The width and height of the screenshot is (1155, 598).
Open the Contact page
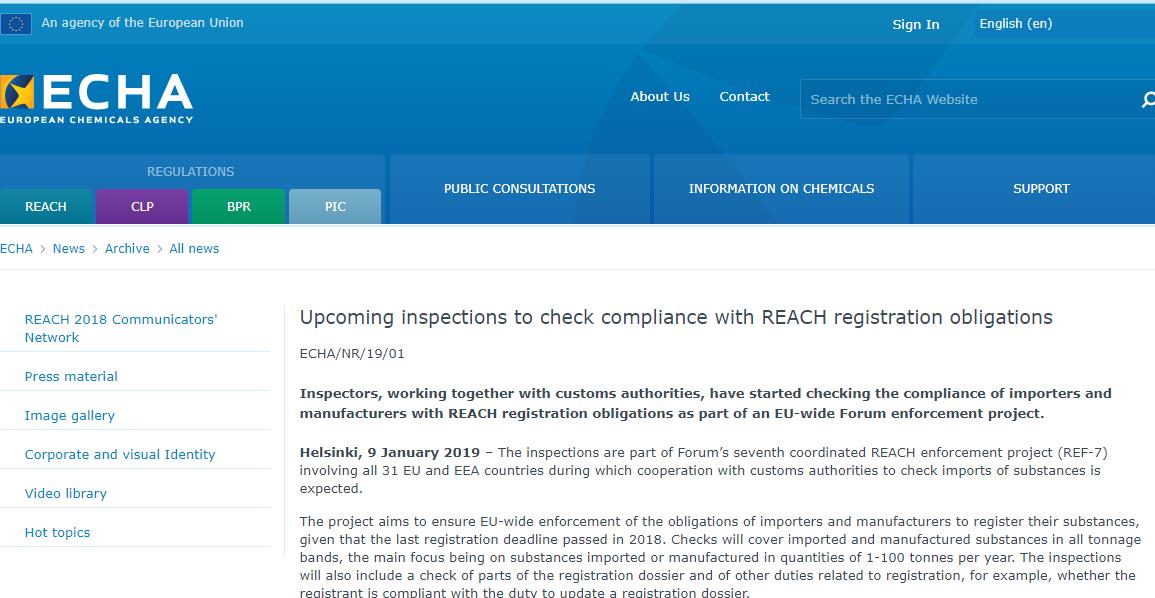tap(744, 97)
